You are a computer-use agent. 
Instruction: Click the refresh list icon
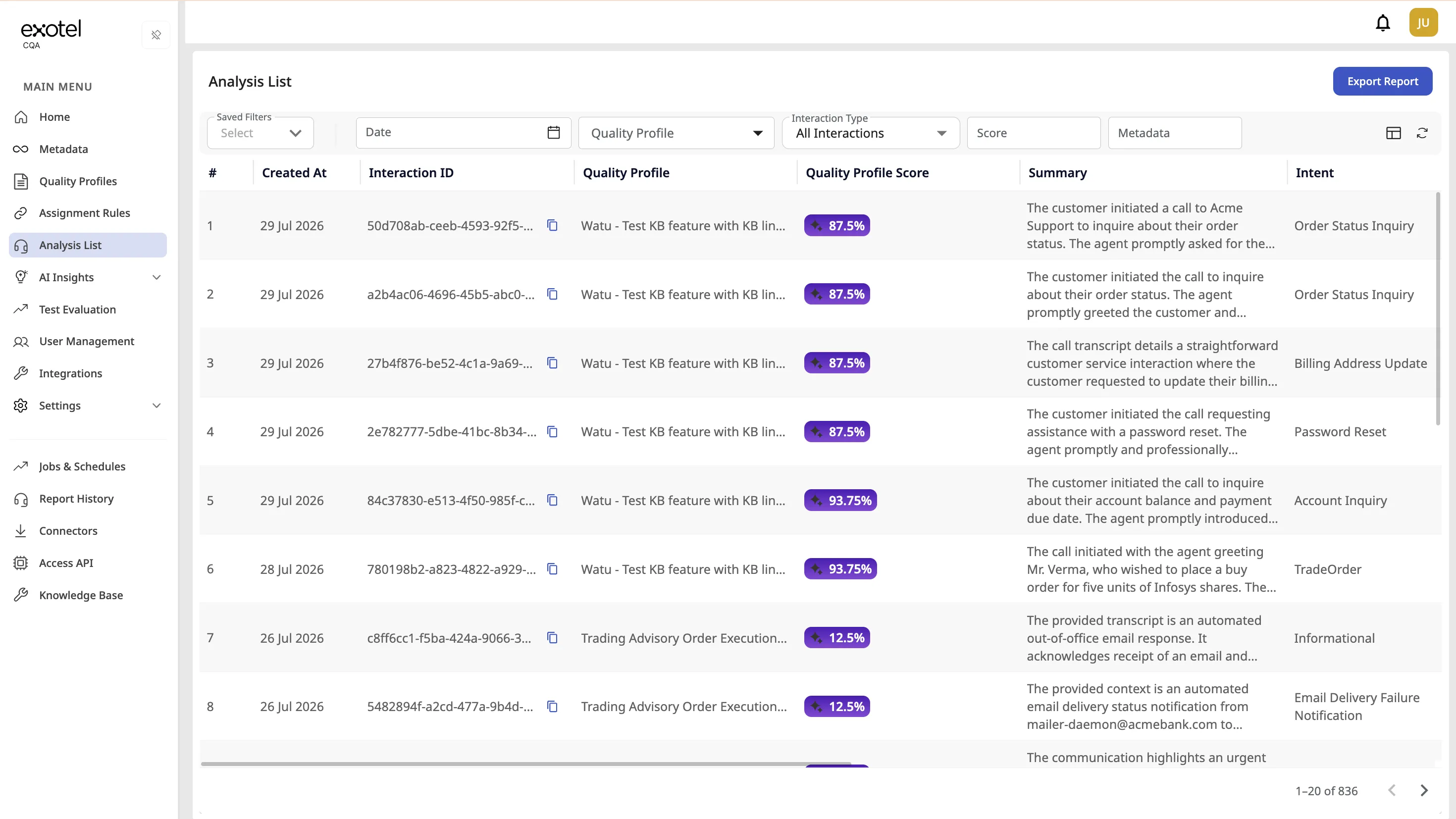(x=1422, y=133)
